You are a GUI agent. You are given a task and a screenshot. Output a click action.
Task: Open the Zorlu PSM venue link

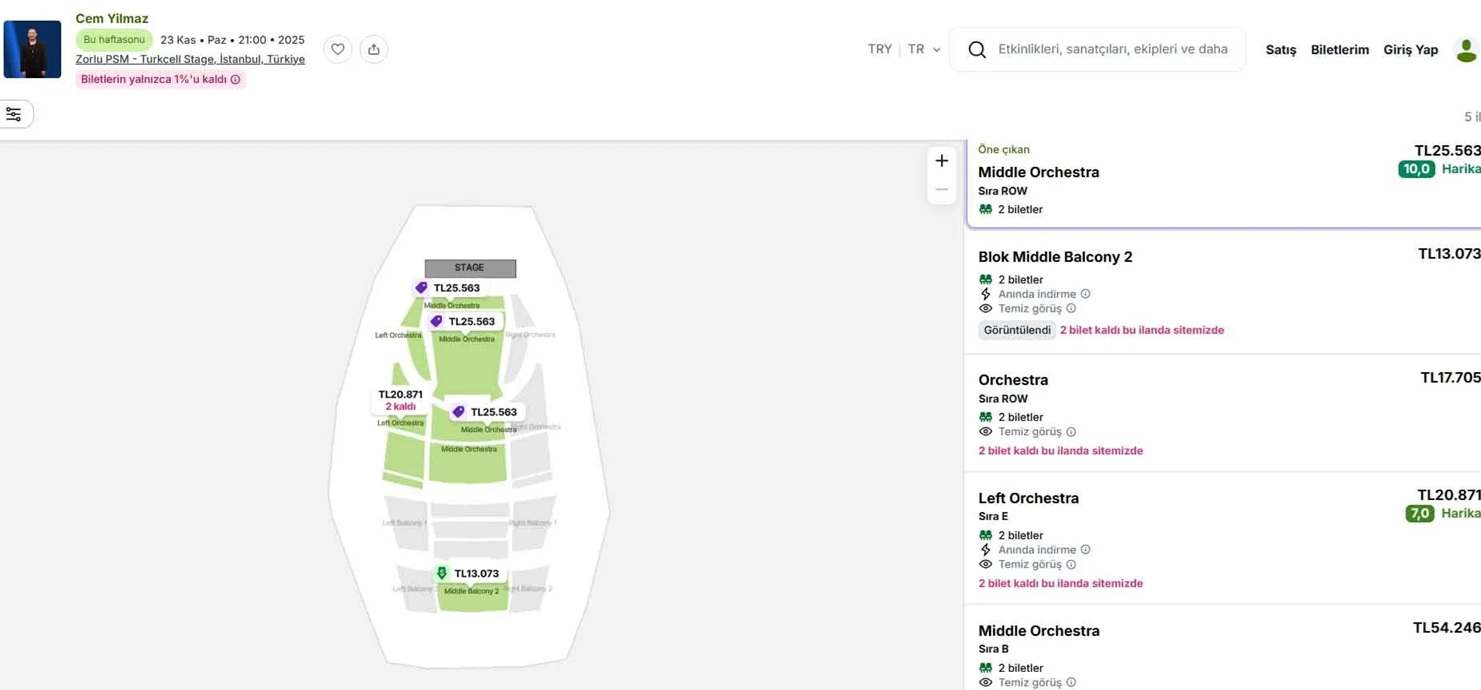(190, 59)
